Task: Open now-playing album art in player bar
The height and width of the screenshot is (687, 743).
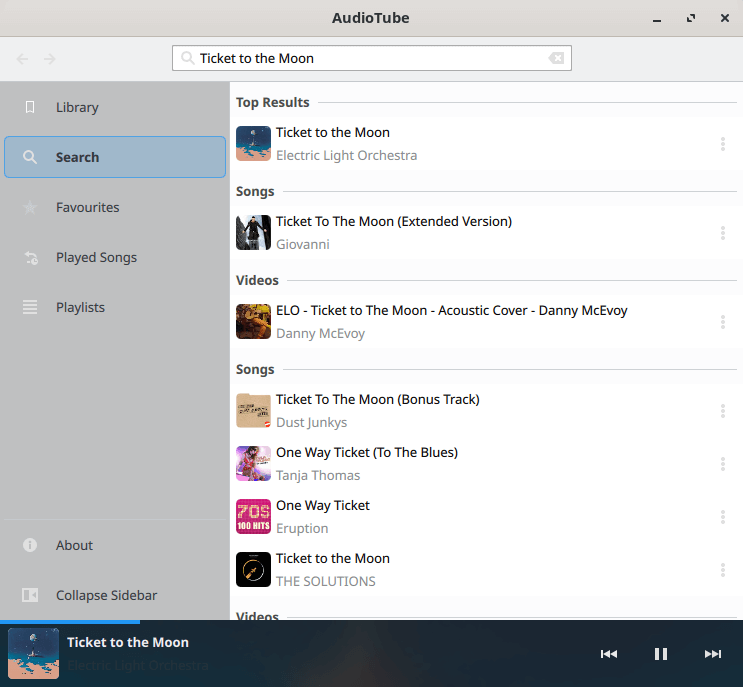Action: 34,654
